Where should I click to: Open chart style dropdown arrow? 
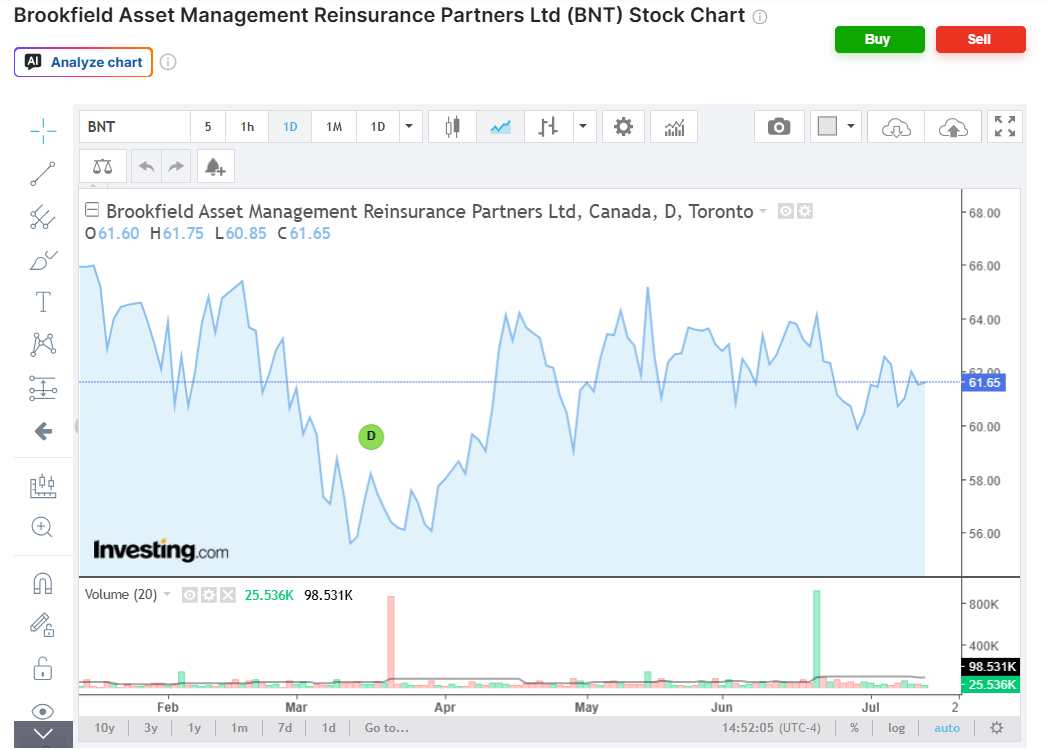(583, 127)
